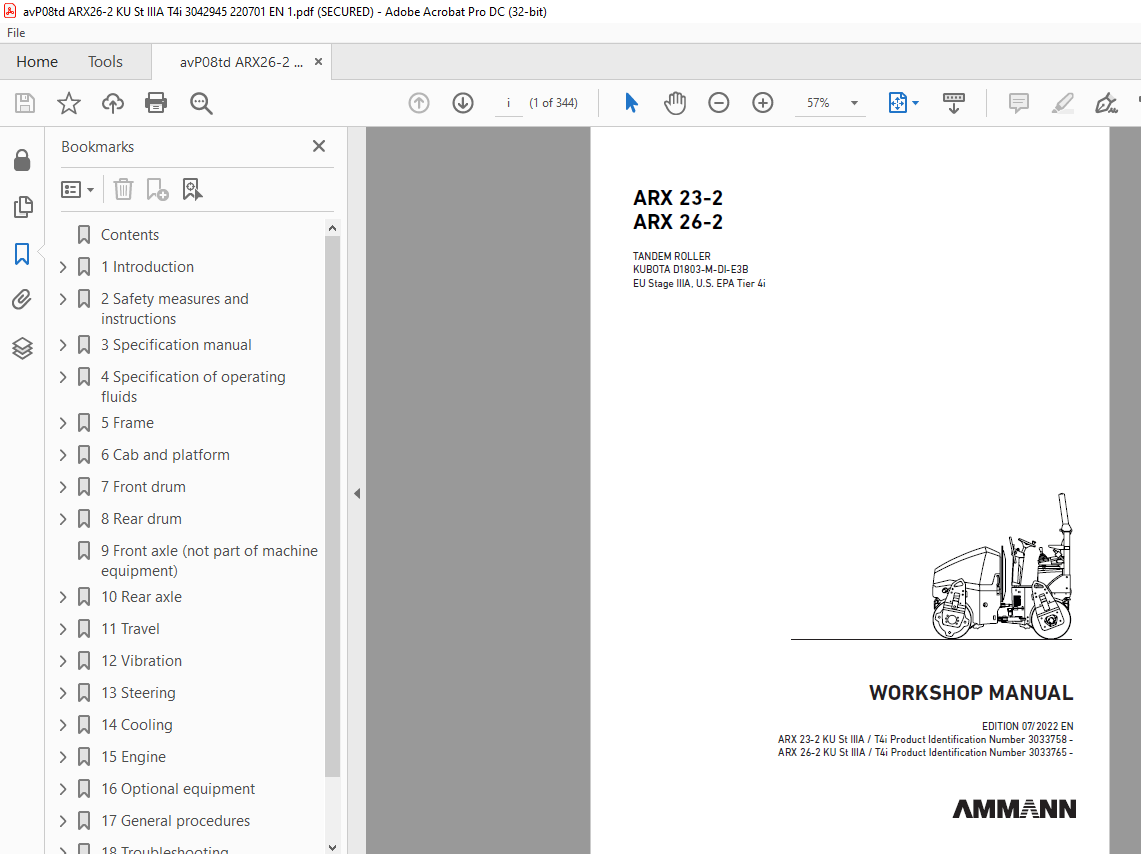Collapse the navigation pane arrow

click(357, 493)
